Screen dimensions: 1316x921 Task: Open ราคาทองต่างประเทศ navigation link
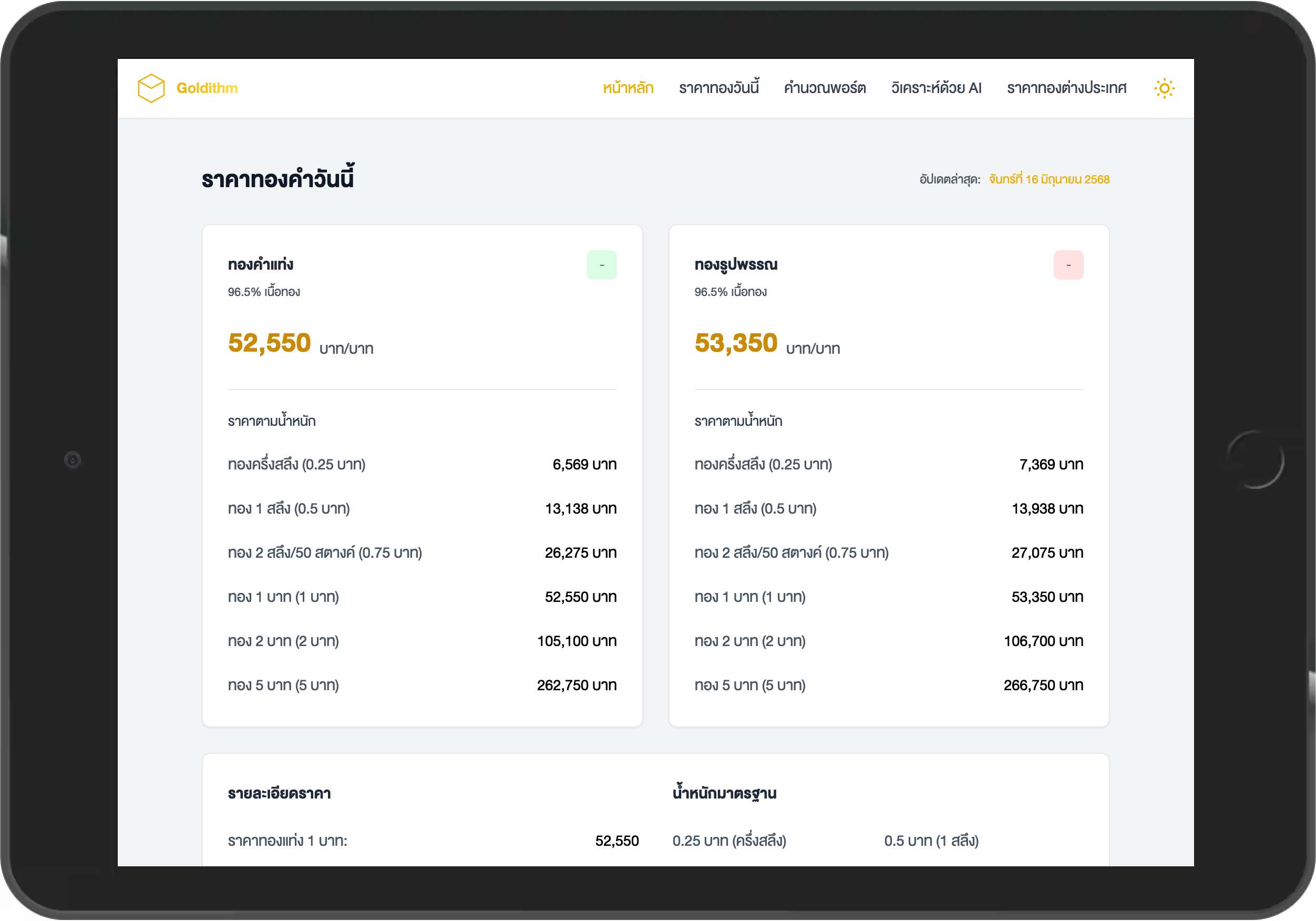pos(1066,88)
